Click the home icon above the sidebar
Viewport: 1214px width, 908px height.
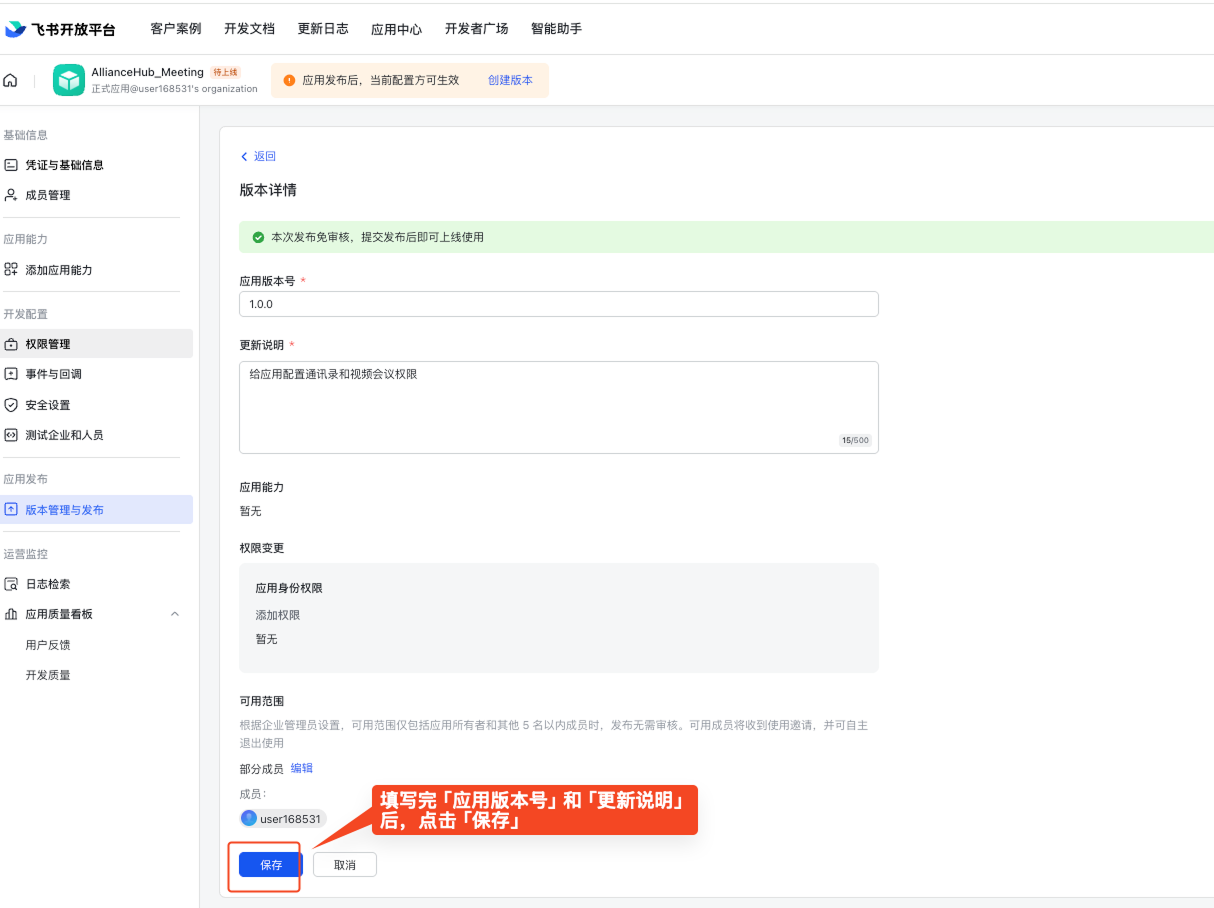coord(9,79)
